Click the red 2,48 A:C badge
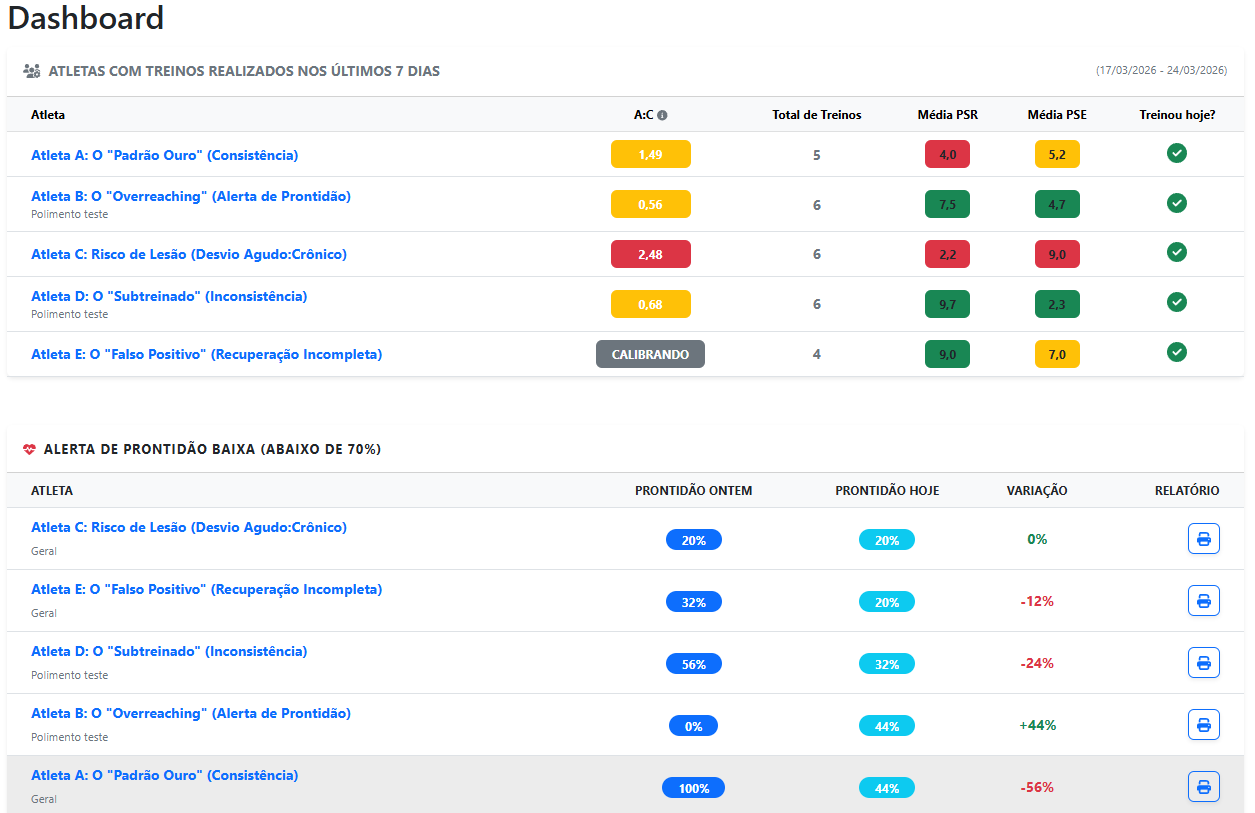This screenshot has width=1255, height=813. [x=650, y=254]
